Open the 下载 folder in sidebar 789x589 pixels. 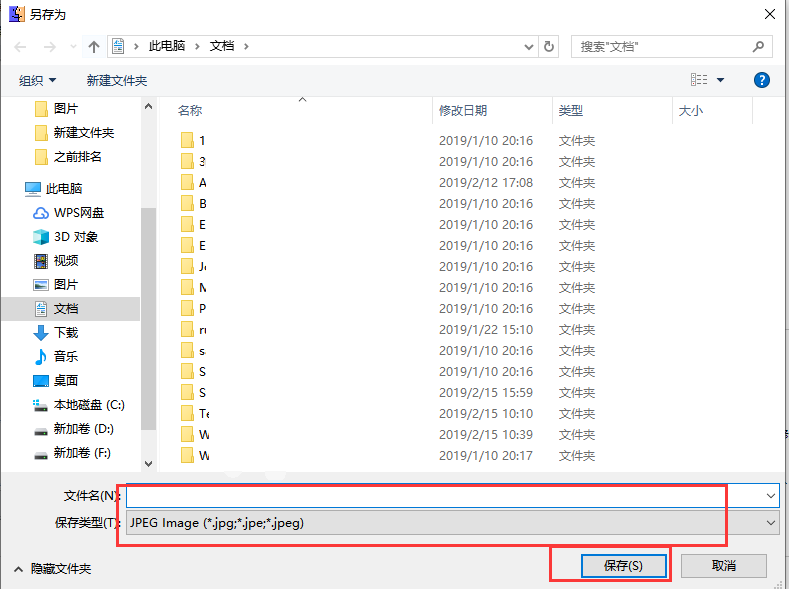point(65,333)
